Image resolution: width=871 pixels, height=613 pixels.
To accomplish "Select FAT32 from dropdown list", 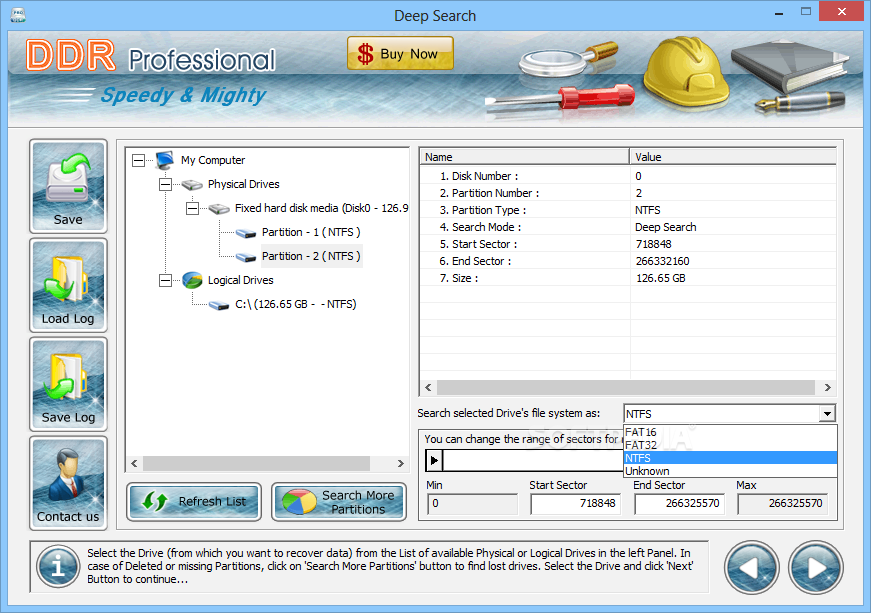I will coord(730,445).
